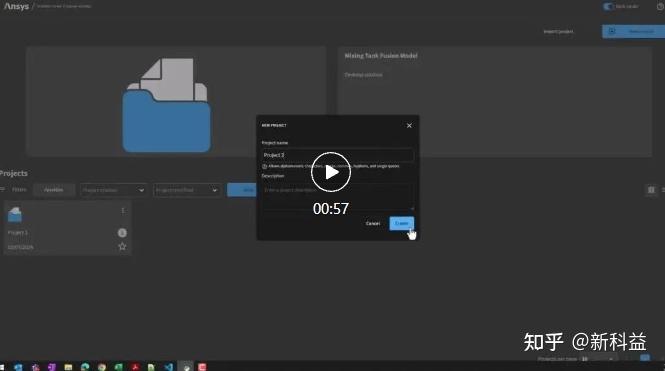This screenshot has height=371, width=665.
Task: Toggle the Dark mode switch
Action: 608,6
